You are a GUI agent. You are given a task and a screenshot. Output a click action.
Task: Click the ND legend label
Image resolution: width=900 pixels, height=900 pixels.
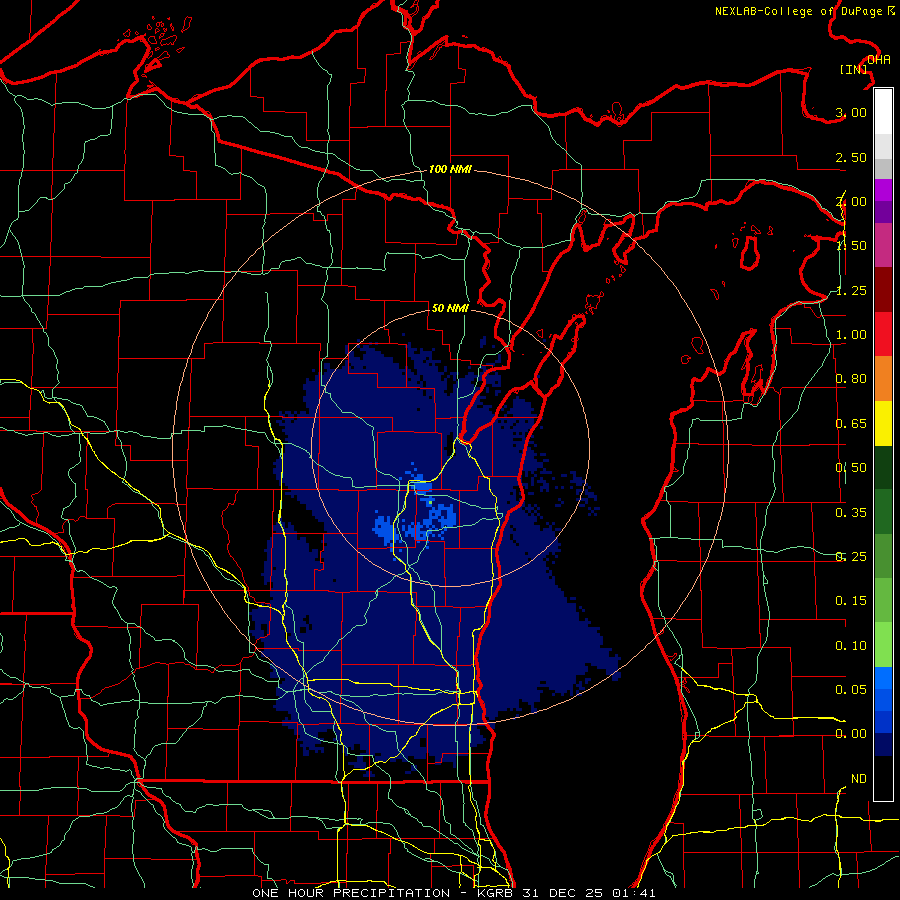(x=859, y=779)
